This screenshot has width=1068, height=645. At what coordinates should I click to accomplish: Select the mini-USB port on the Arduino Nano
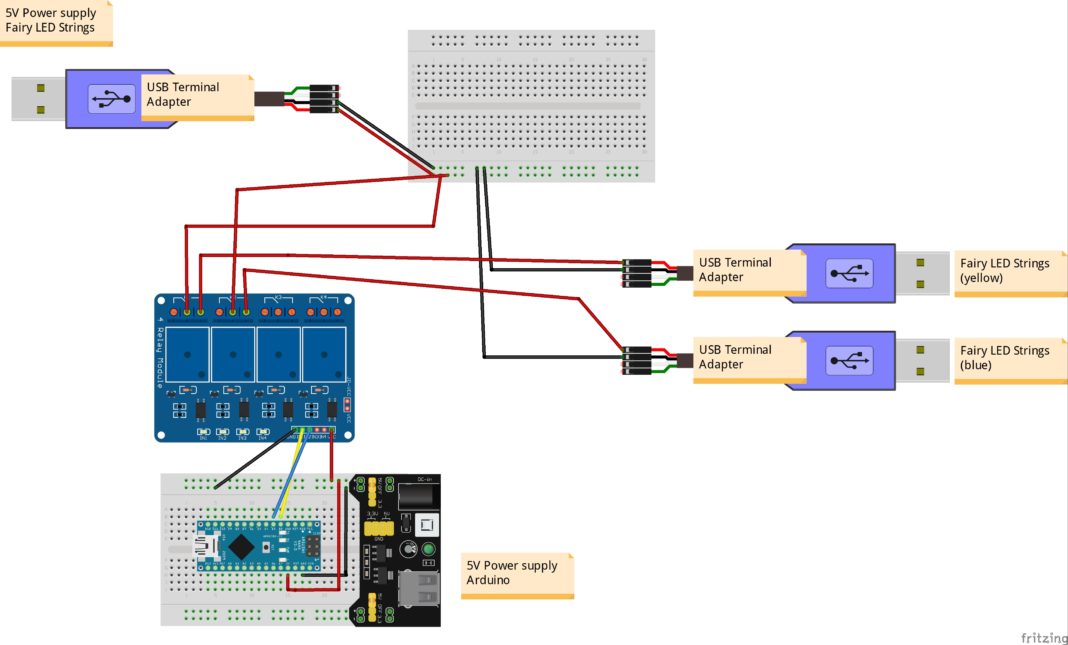(207, 546)
